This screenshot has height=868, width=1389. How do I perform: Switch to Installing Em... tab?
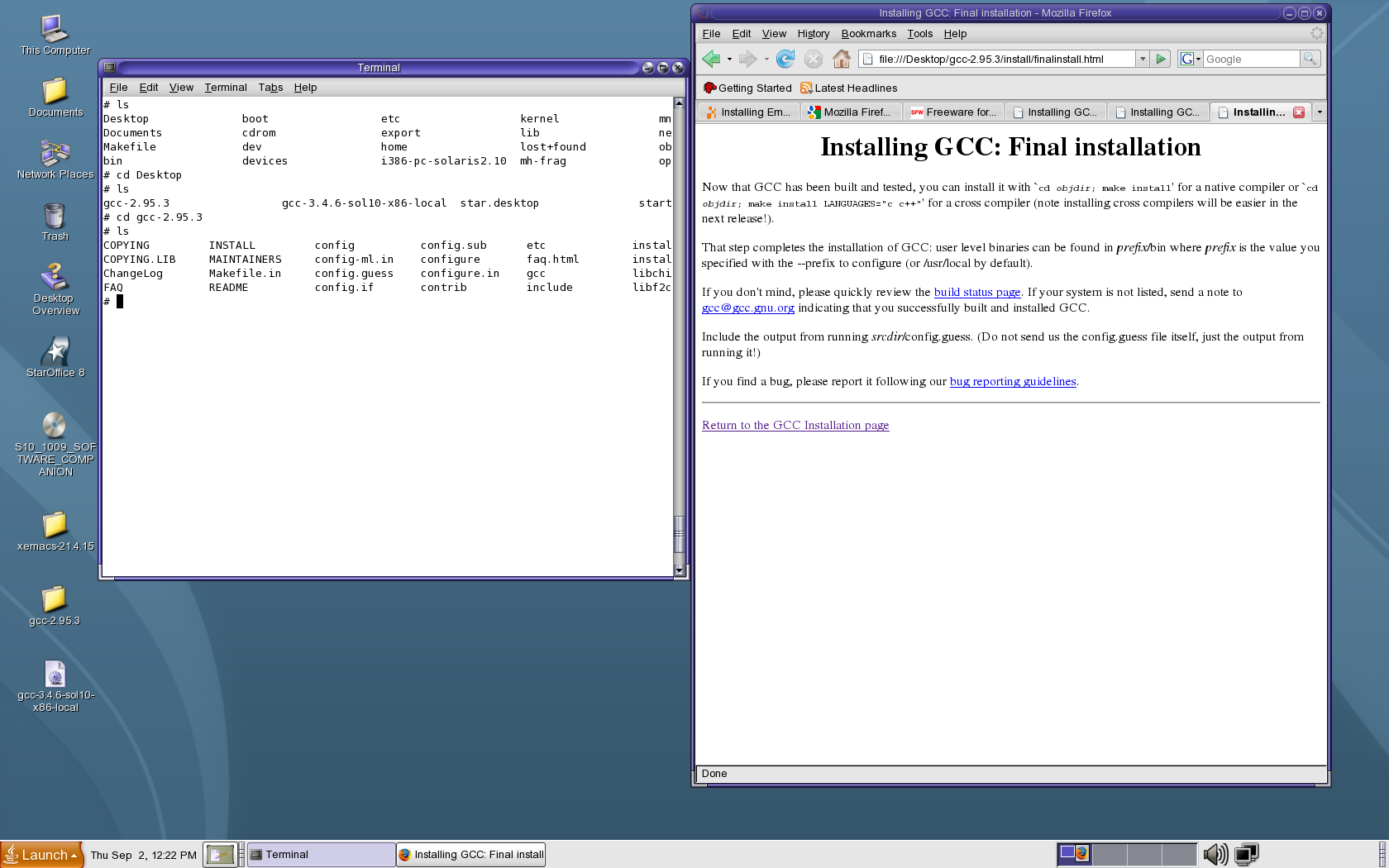click(748, 112)
